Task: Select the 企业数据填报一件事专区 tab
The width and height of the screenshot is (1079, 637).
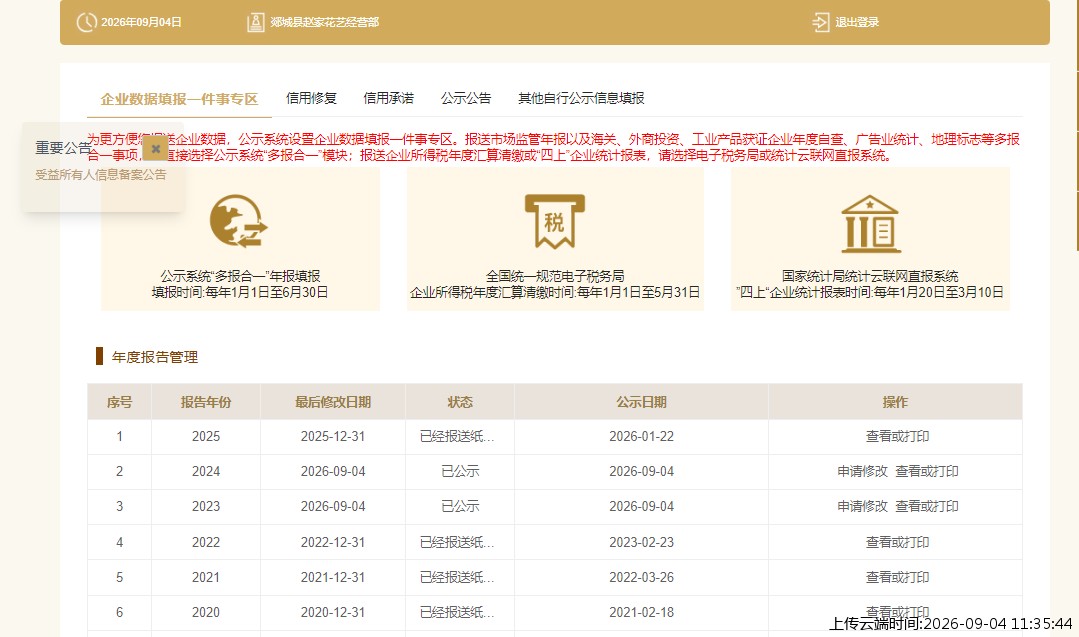Action: 179,99
